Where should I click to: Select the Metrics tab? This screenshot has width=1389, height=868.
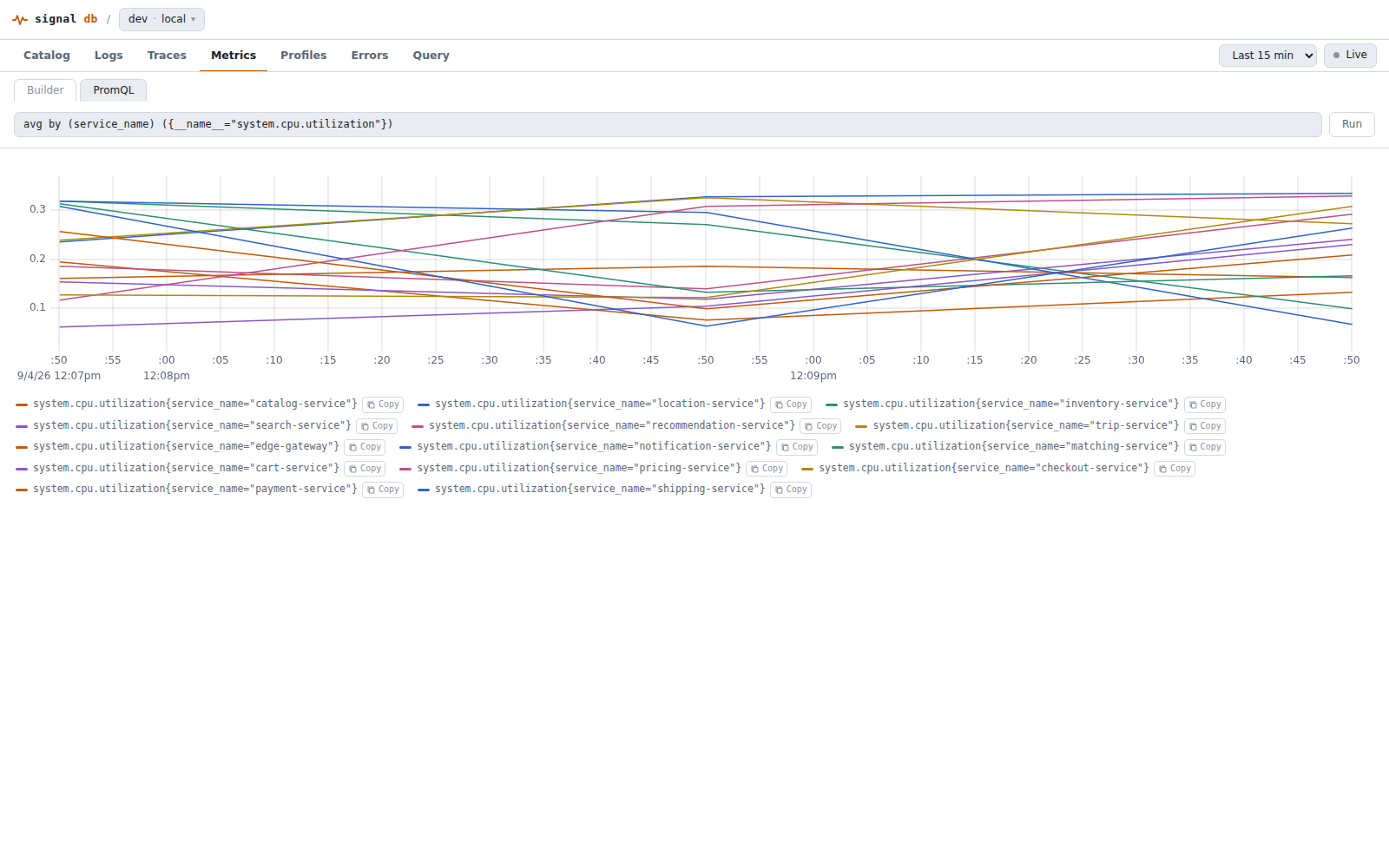coord(234,56)
